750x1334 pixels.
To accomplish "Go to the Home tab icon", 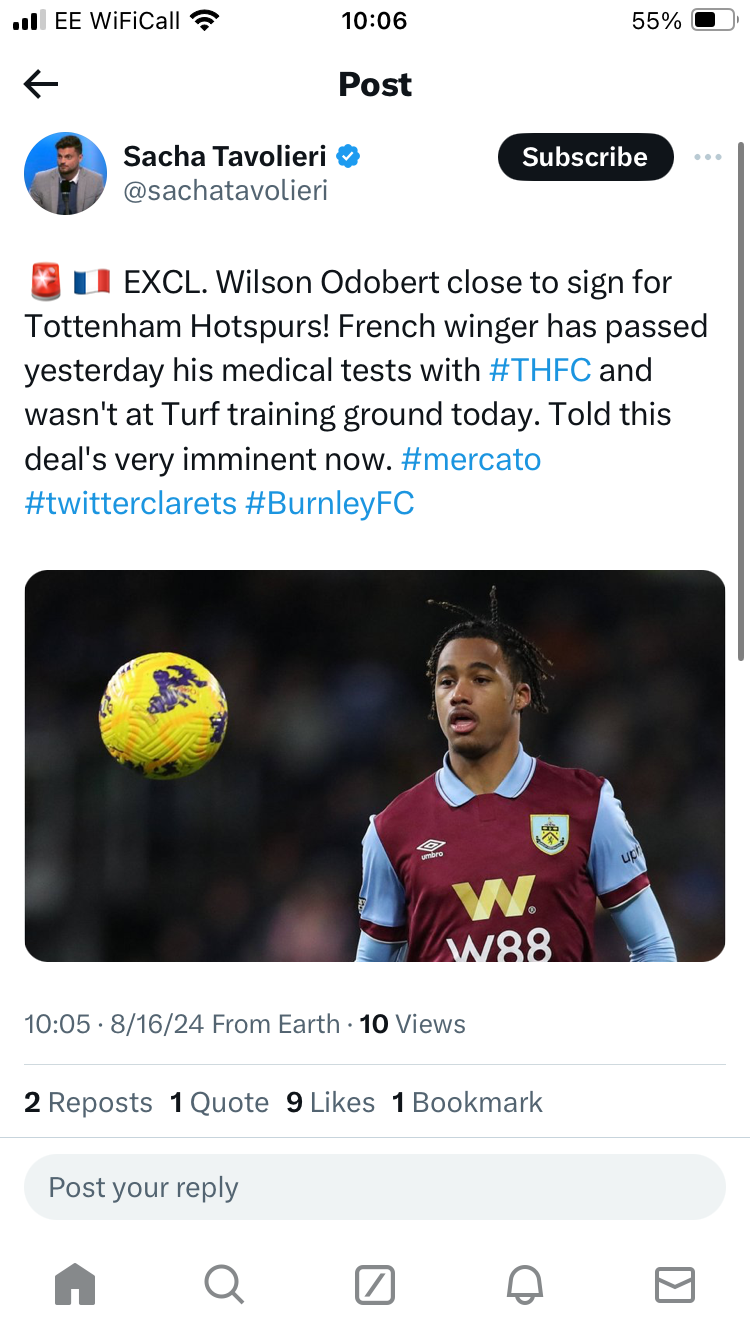I will [x=75, y=1284].
